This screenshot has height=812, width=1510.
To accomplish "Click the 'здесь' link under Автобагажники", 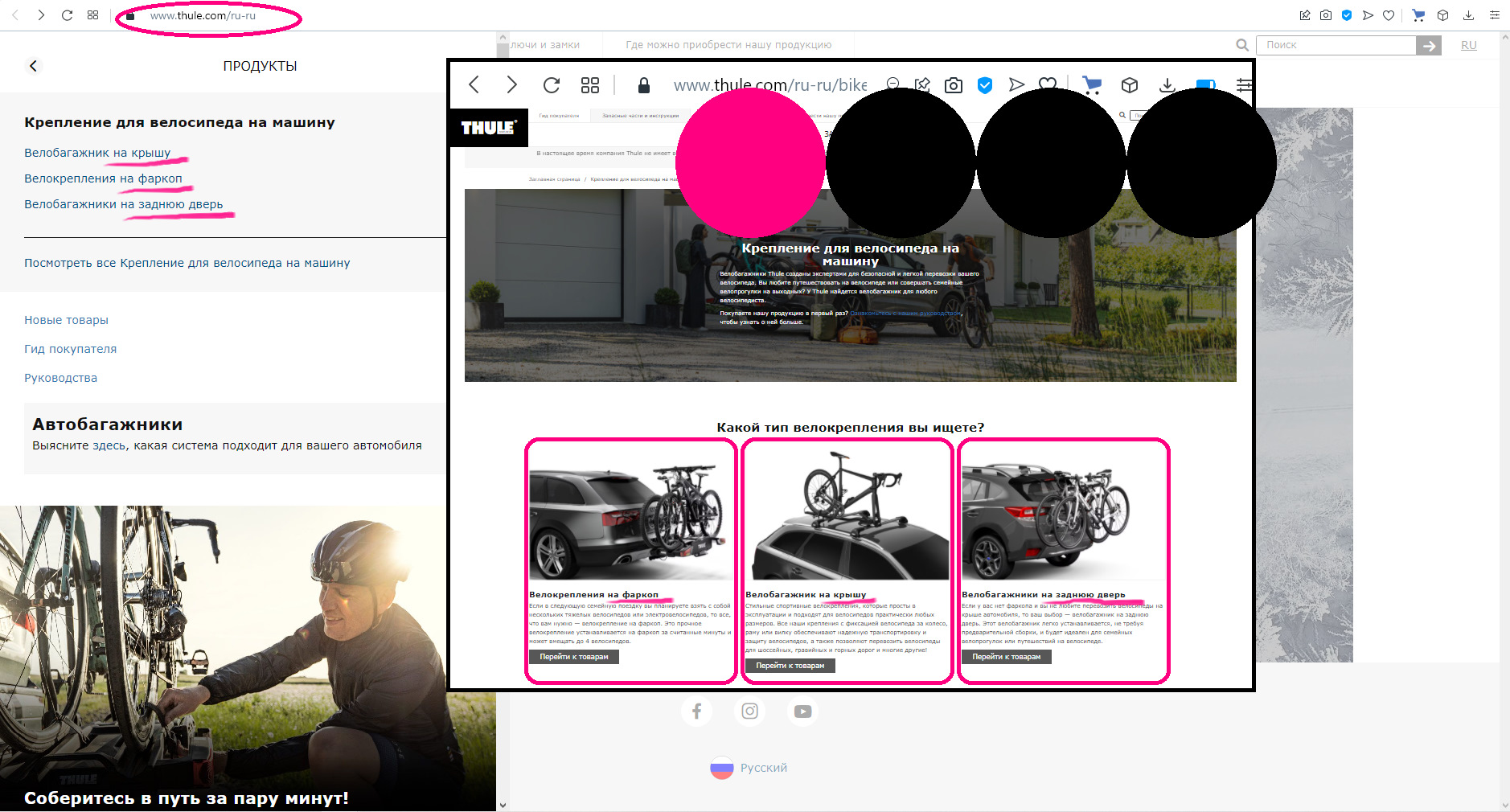I will 109,445.
